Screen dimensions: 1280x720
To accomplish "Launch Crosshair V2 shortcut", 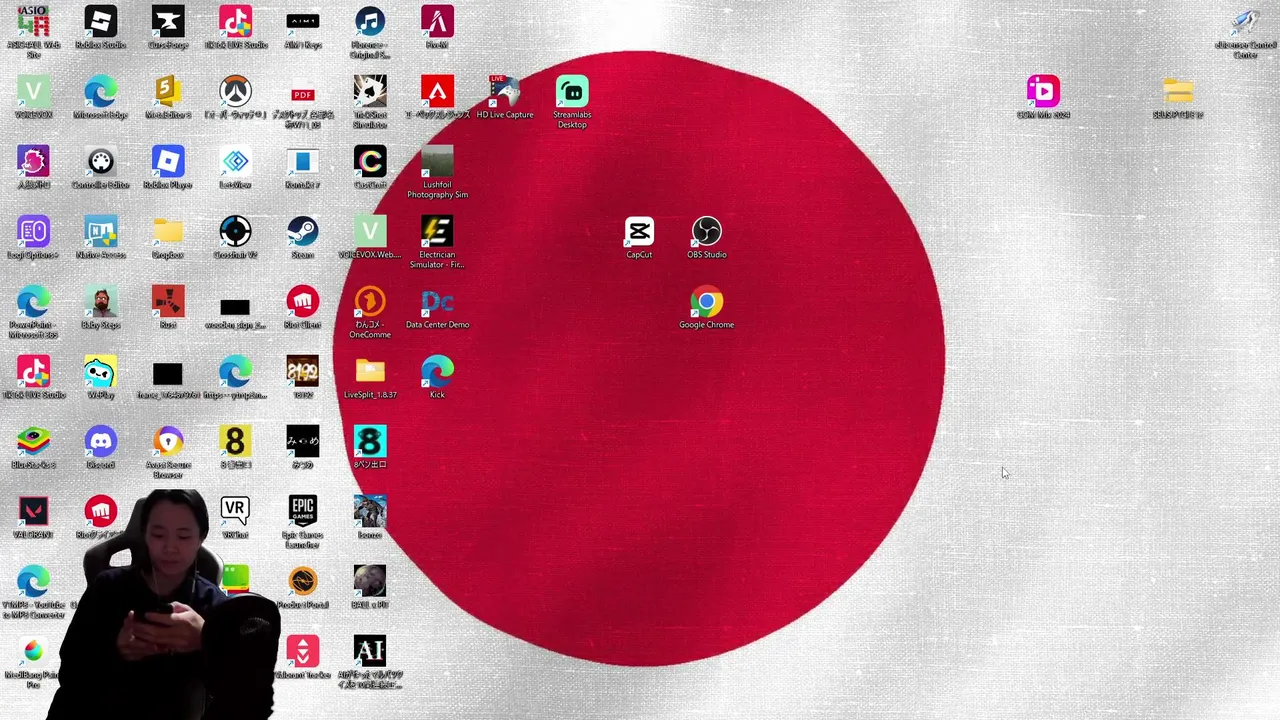I will point(235,232).
